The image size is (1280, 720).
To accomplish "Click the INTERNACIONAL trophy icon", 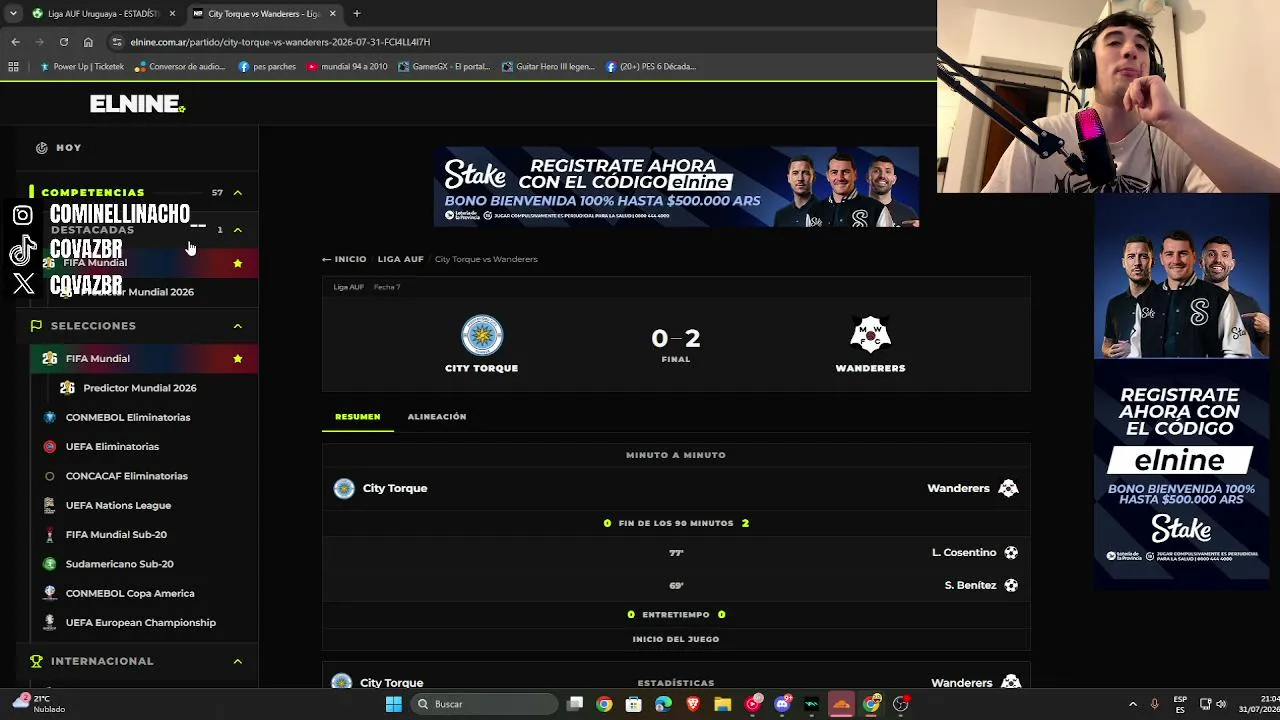I will pyautogui.click(x=37, y=661).
